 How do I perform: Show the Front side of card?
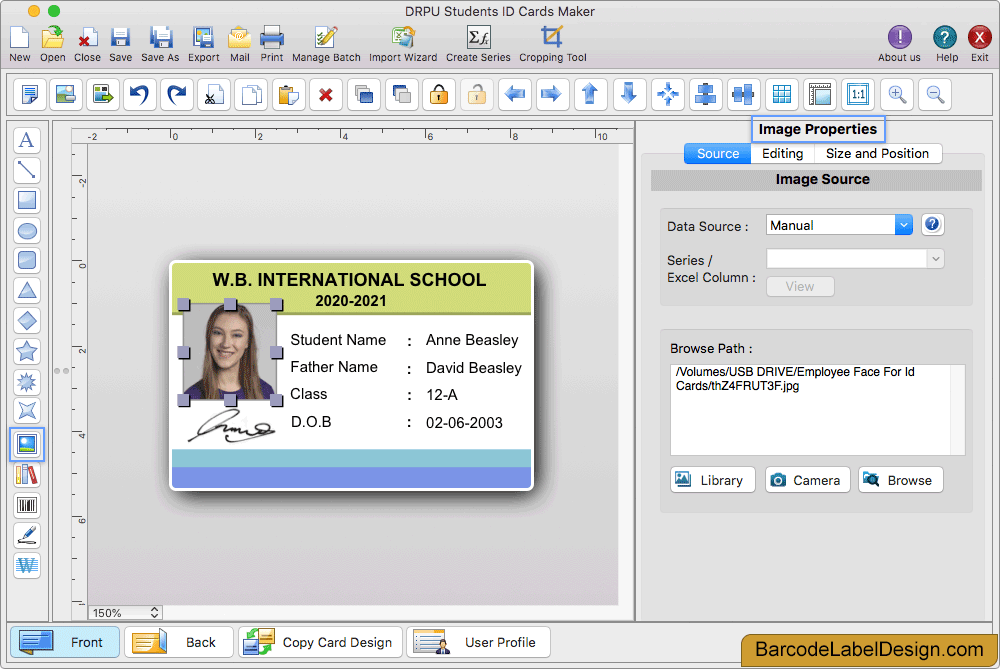point(65,642)
